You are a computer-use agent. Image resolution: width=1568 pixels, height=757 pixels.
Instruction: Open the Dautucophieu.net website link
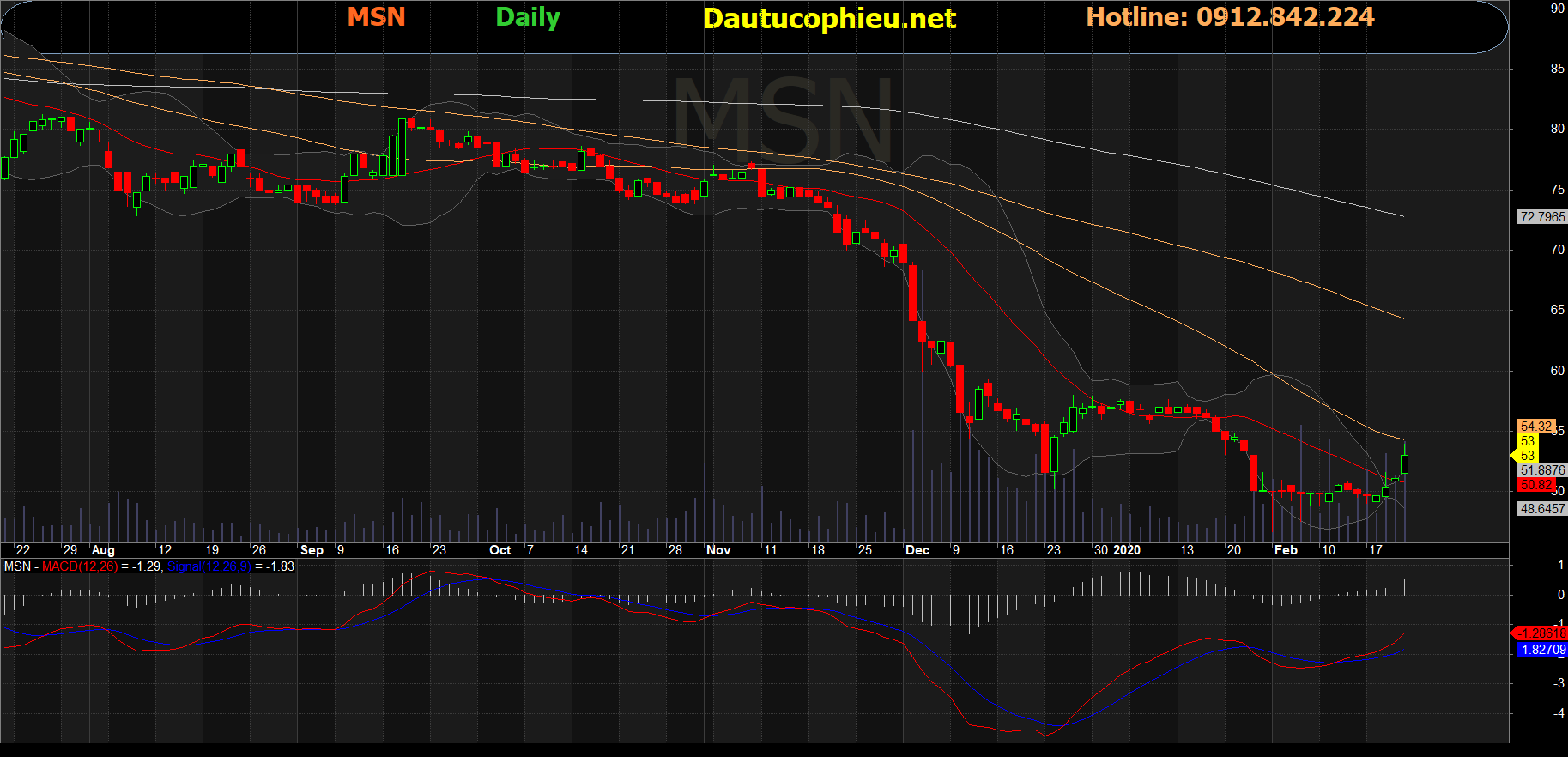[829, 19]
